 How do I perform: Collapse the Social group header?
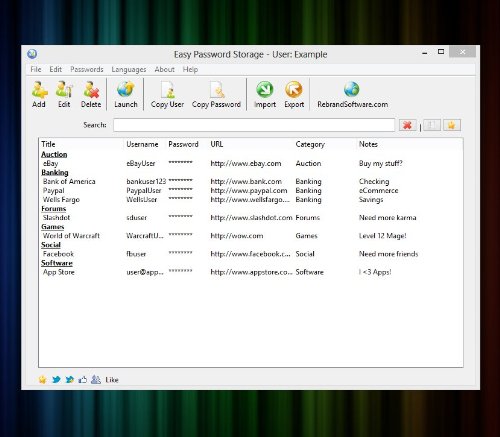click(51, 245)
